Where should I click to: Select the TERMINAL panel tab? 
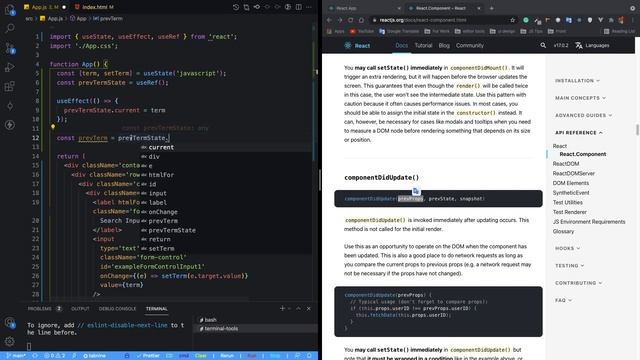tap(156, 309)
